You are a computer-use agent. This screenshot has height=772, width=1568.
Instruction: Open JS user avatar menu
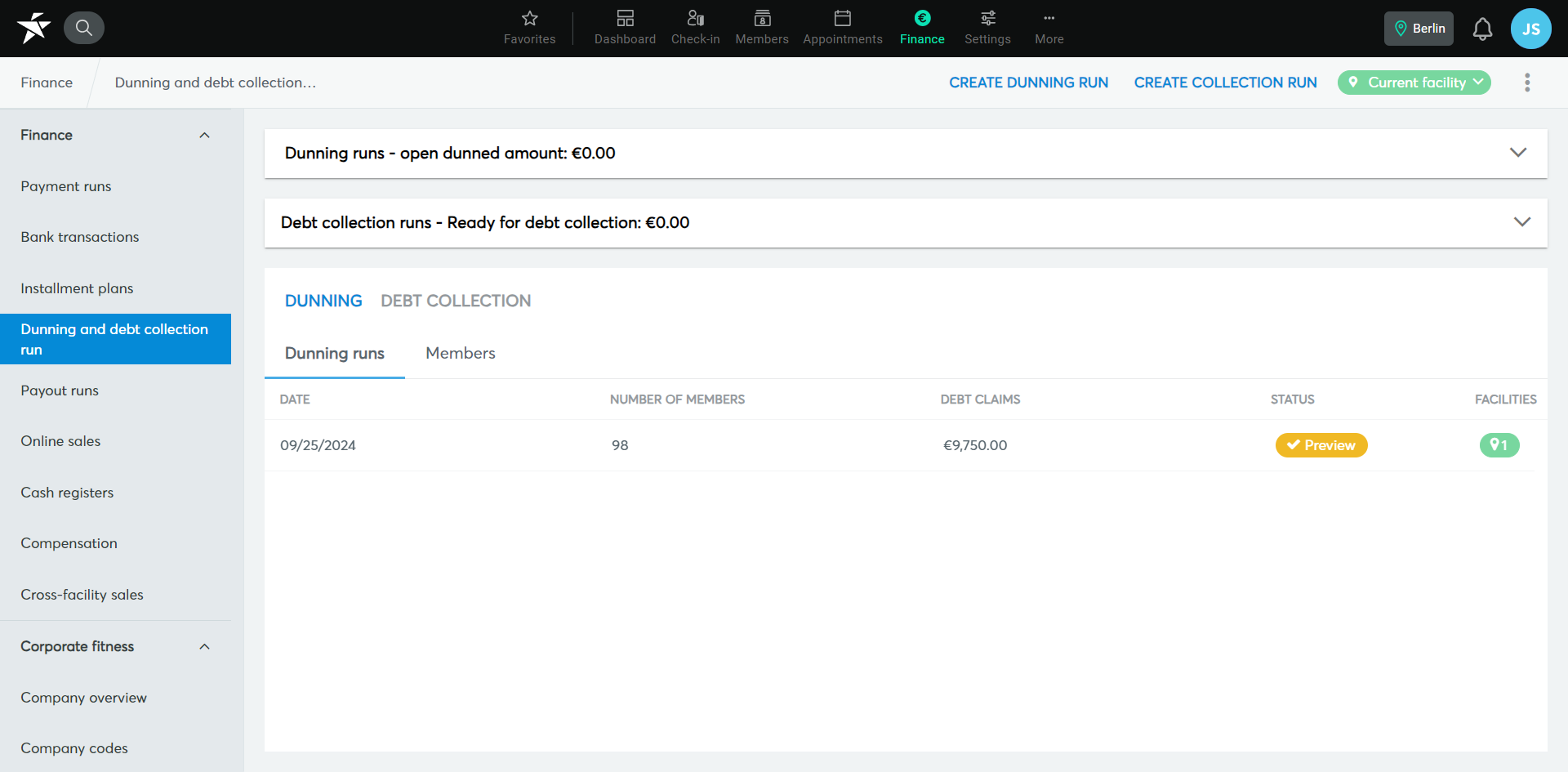click(x=1530, y=29)
